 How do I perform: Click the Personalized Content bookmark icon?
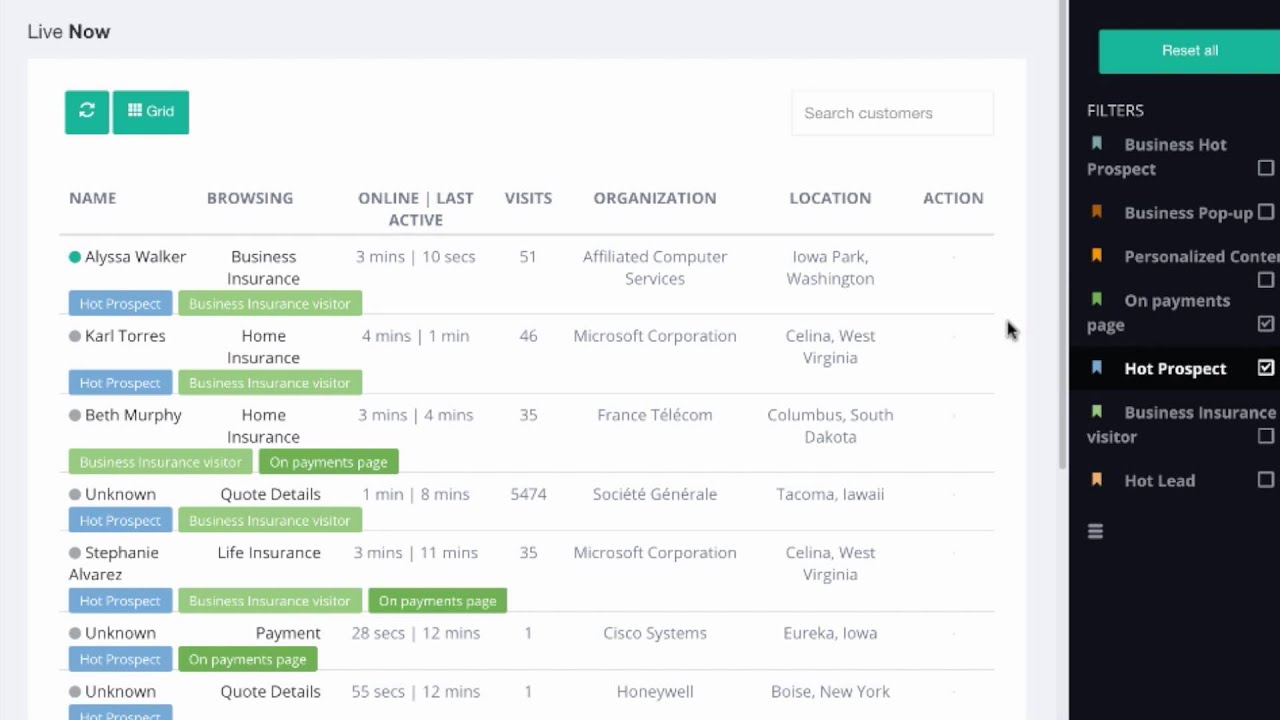[x=1097, y=256]
